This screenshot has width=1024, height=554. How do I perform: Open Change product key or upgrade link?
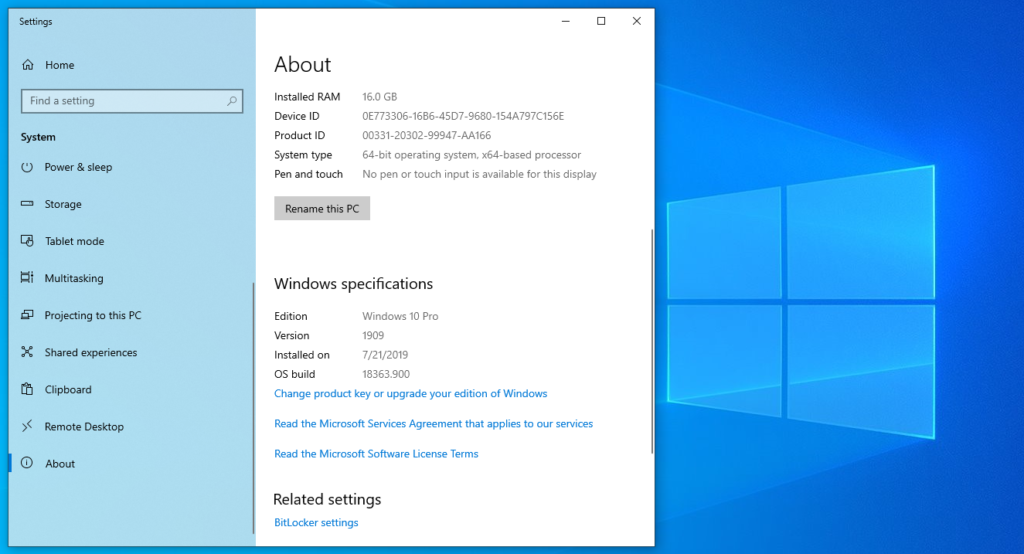[411, 393]
